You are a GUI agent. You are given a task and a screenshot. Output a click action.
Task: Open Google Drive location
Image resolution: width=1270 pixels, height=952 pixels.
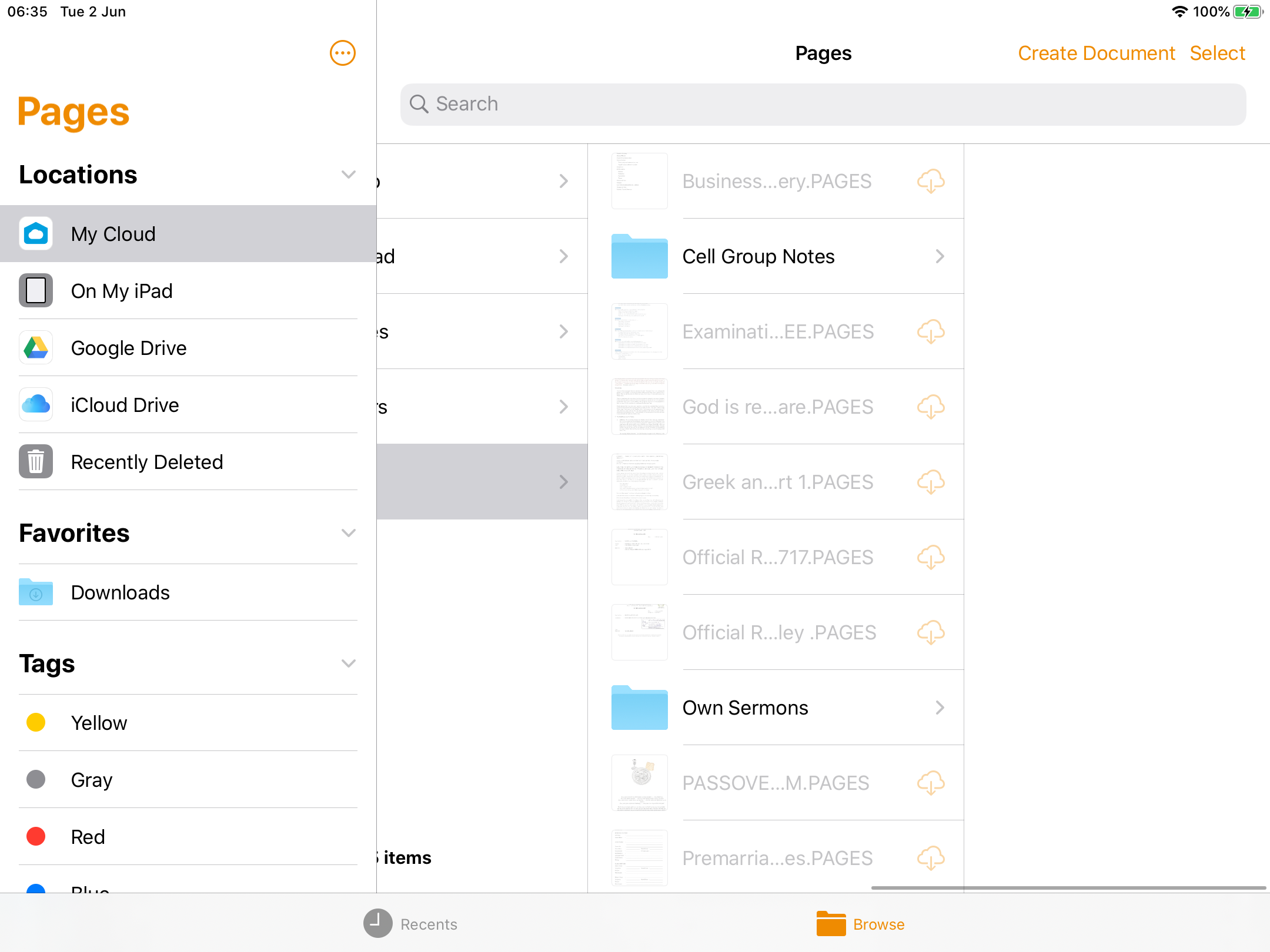128,348
